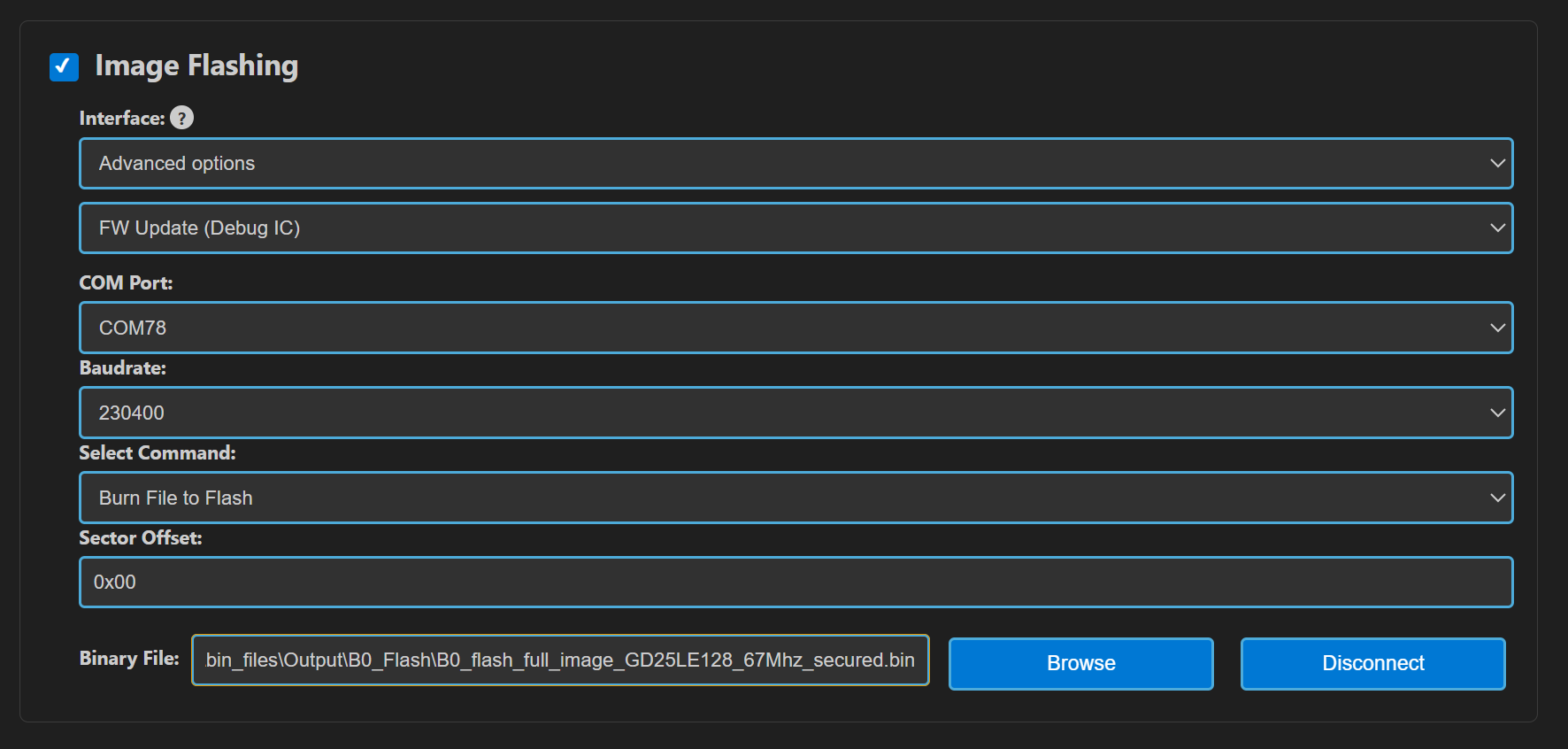This screenshot has width=1568, height=749.
Task: Click the Interface help question mark icon
Action: click(181, 118)
